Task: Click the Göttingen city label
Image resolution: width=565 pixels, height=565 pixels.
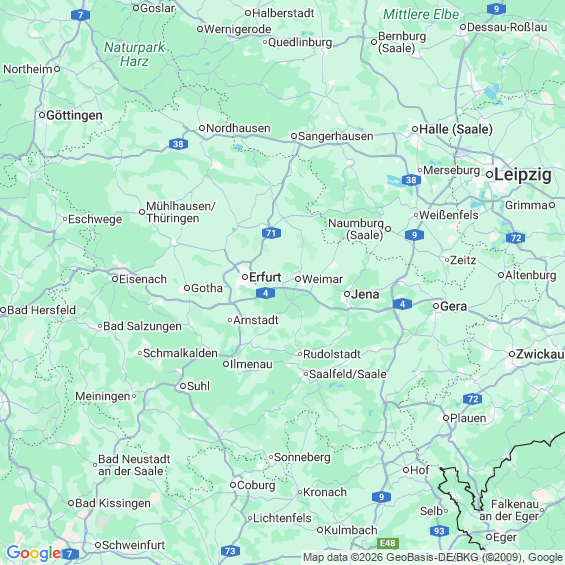Action: [74, 115]
